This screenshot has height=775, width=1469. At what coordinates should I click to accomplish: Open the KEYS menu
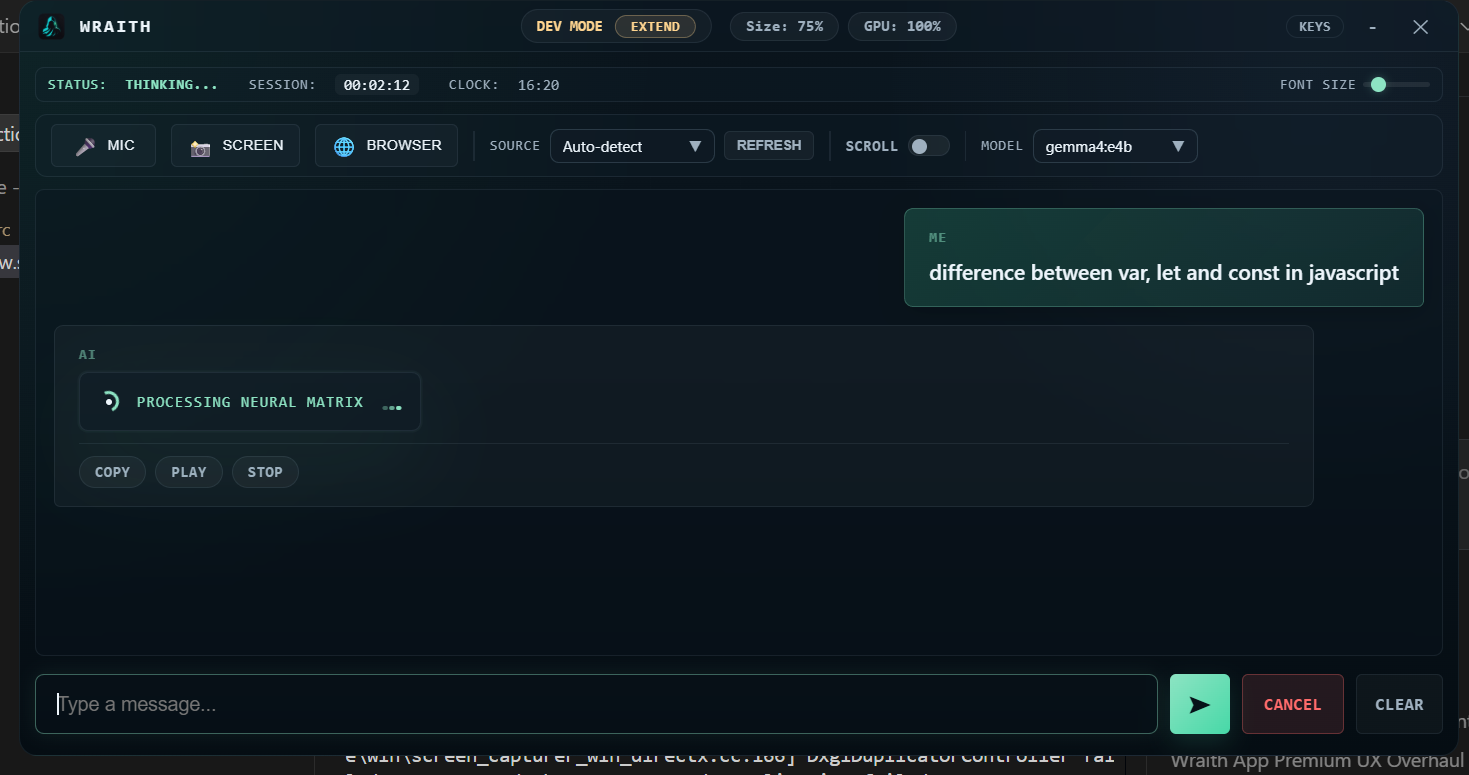click(x=1314, y=27)
